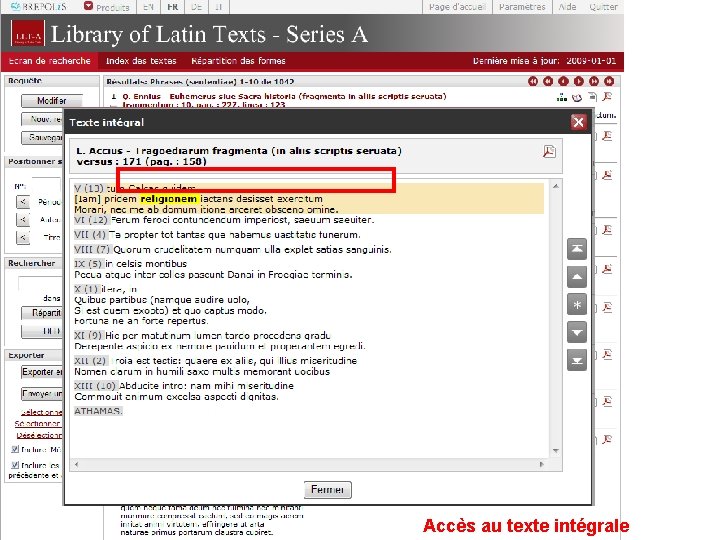Click the Répartition button in Rechercher
720x540 pixels.
click(x=42, y=313)
